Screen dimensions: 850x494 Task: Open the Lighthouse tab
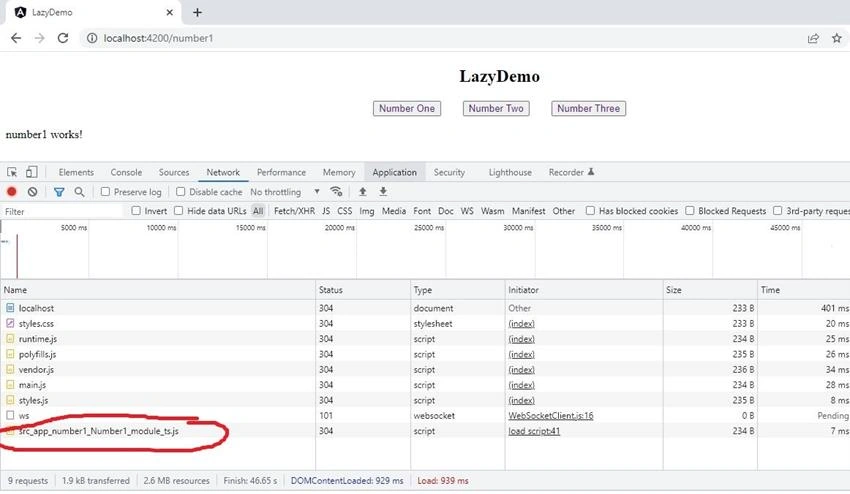click(x=510, y=172)
